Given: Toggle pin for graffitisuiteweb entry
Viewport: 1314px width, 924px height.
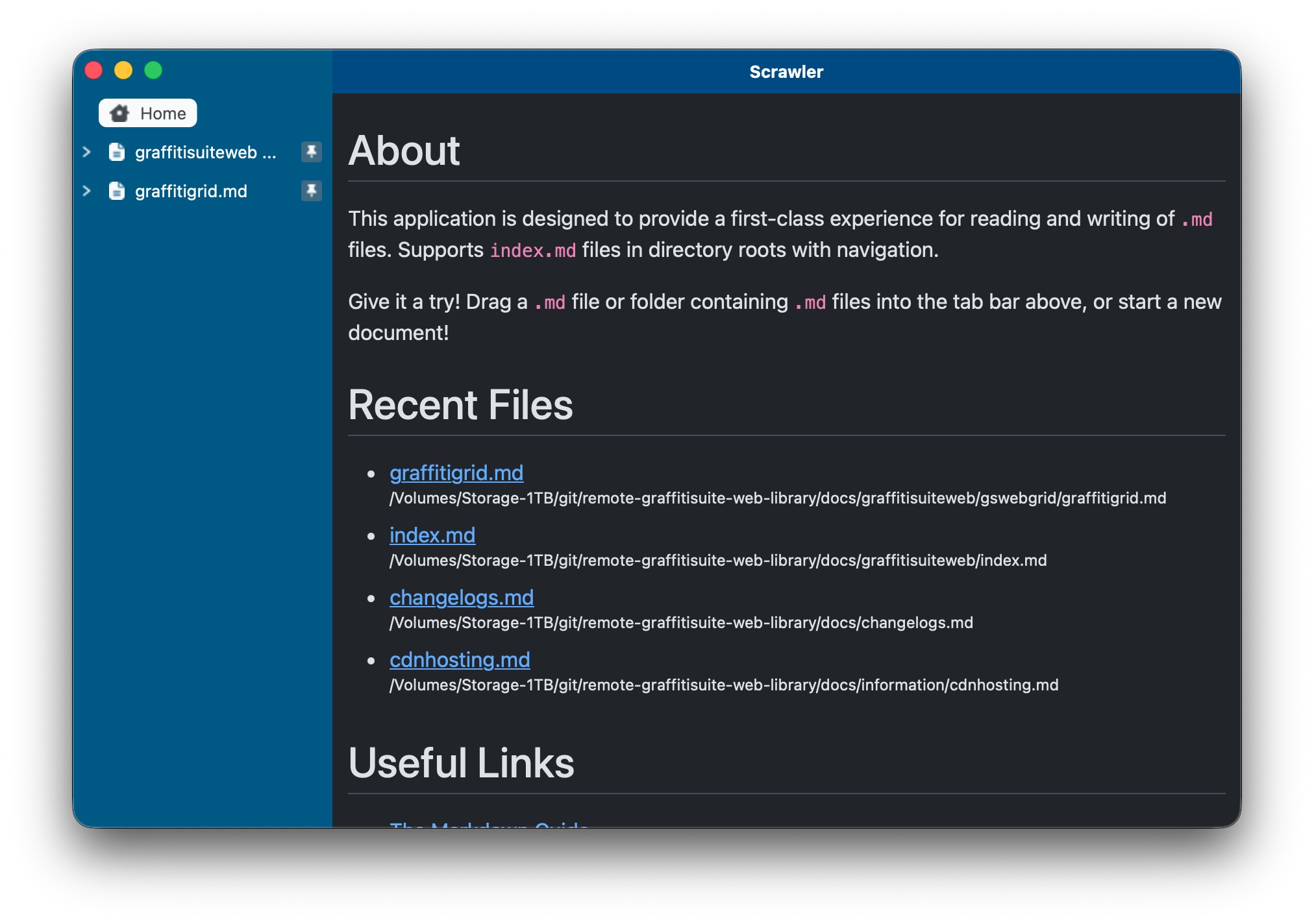Looking at the screenshot, I should point(312,152).
